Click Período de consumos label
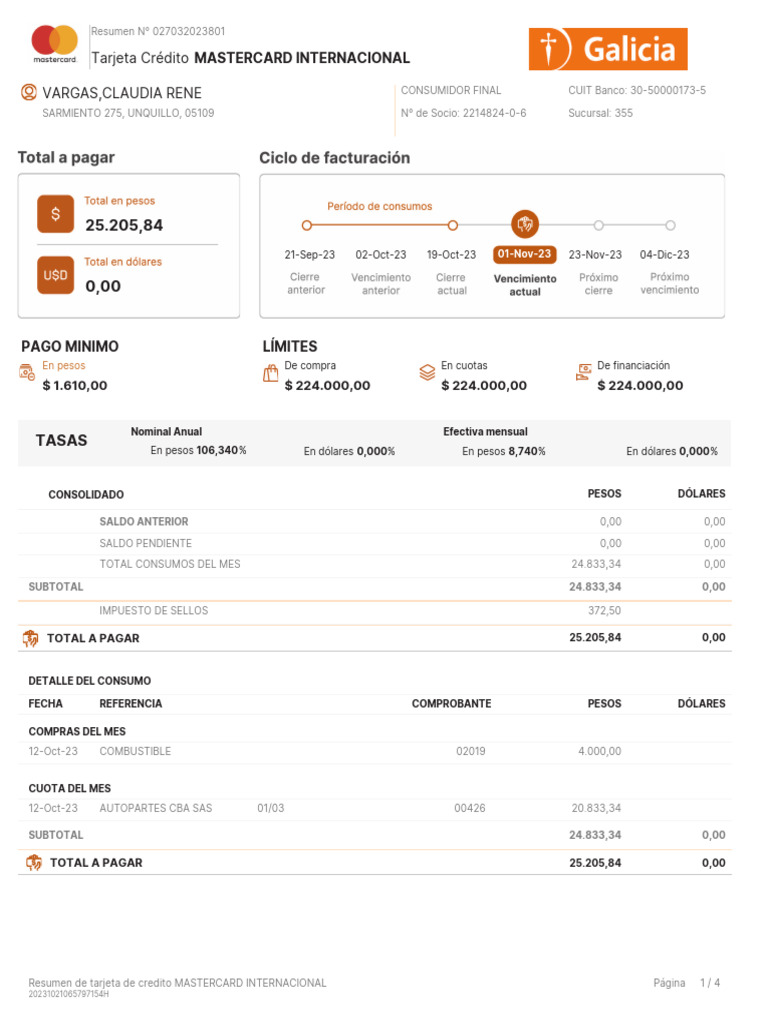This screenshot has height=1024, width=768. (x=379, y=206)
